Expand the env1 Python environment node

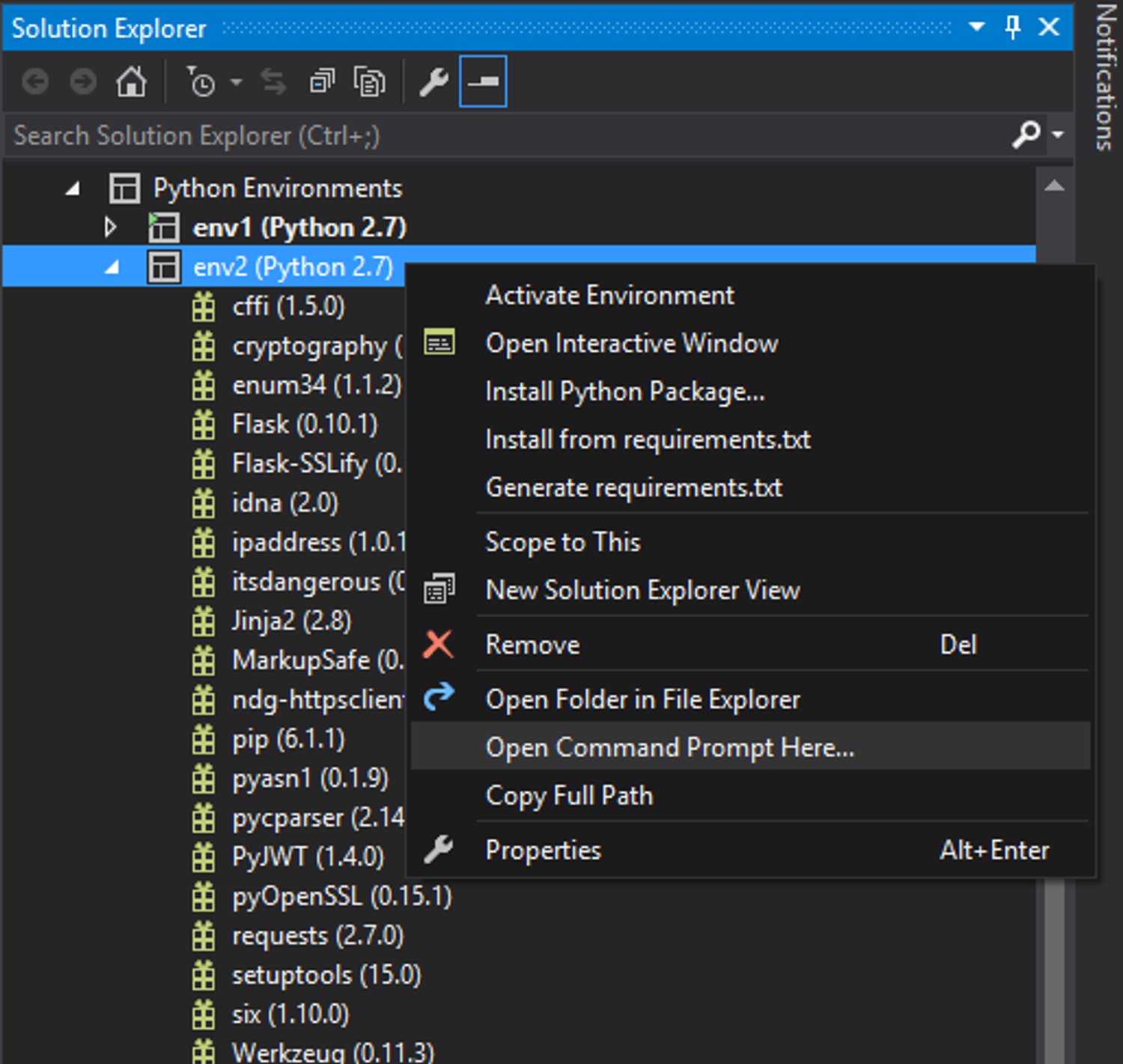pyautogui.click(x=111, y=227)
